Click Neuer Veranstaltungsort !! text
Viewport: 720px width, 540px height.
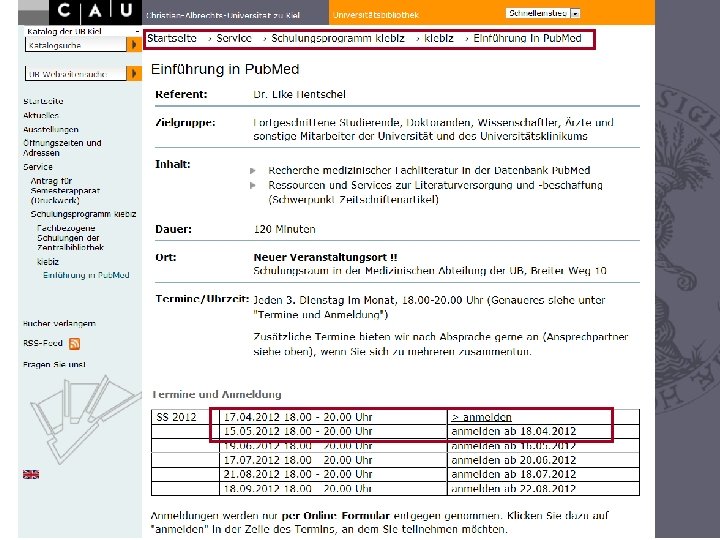pyautogui.click(x=325, y=257)
